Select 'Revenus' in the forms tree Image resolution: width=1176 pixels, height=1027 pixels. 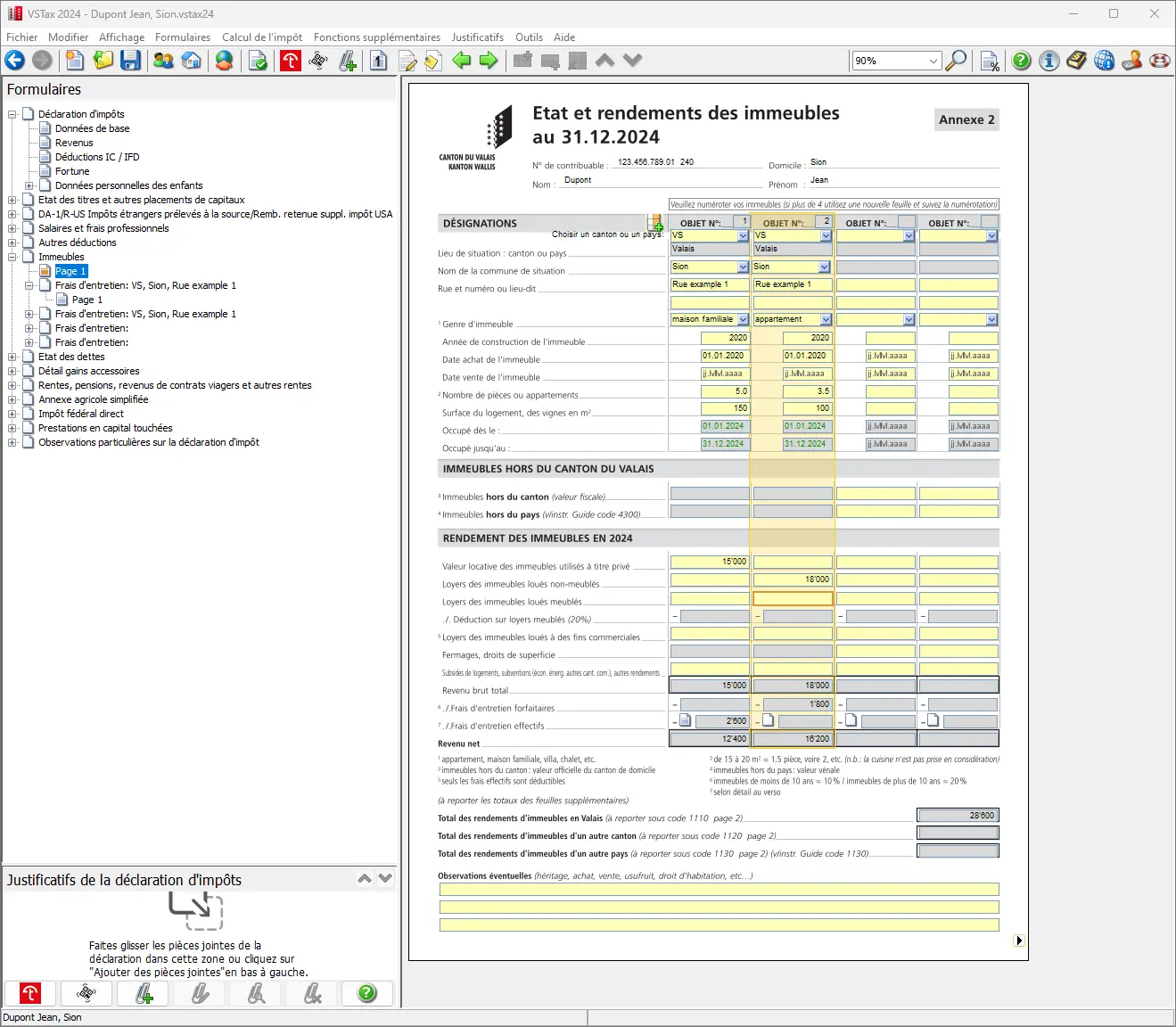(74, 143)
